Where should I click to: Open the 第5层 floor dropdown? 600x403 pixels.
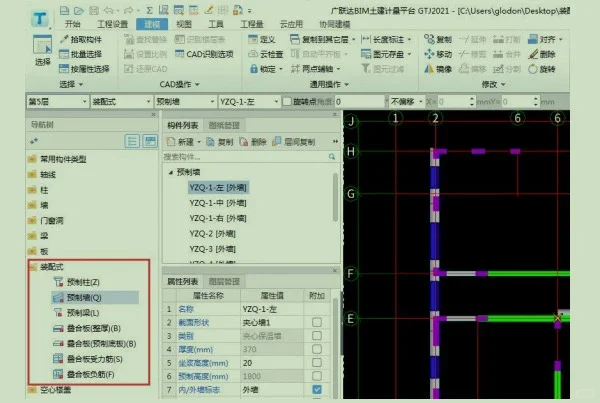58,102
